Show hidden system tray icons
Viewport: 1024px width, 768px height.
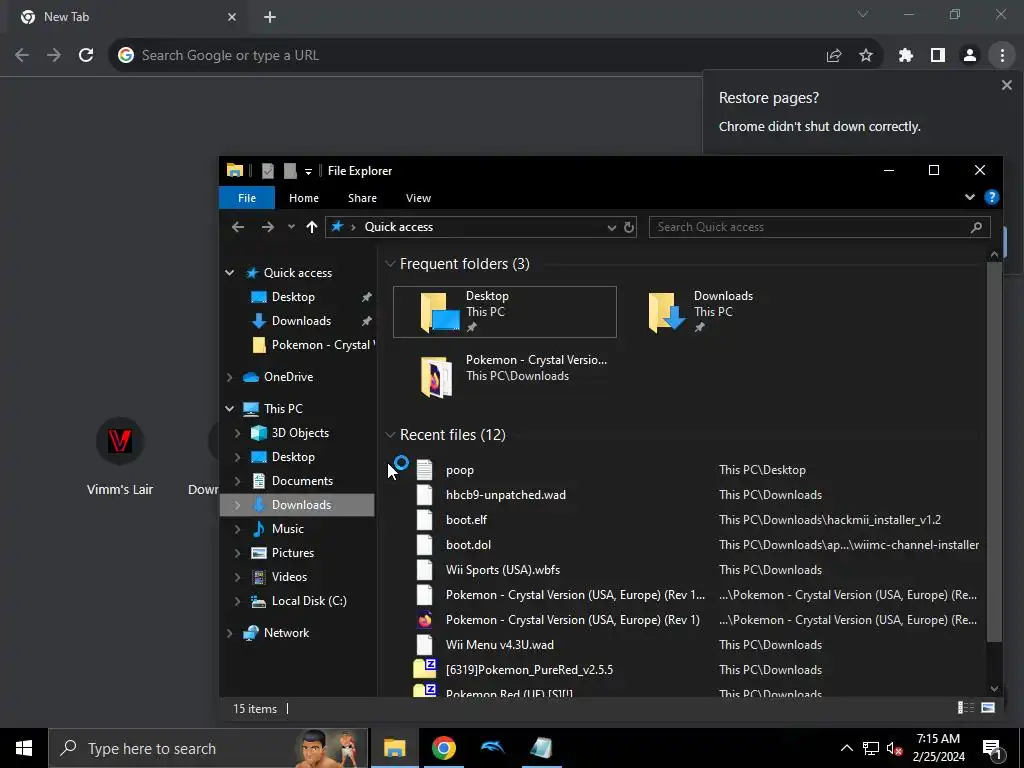tap(846, 748)
